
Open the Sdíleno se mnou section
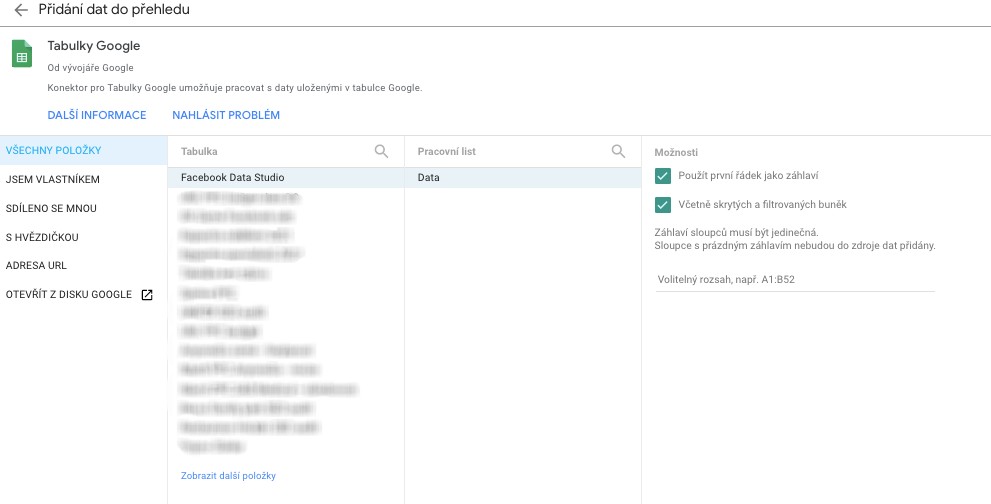(51, 209)
